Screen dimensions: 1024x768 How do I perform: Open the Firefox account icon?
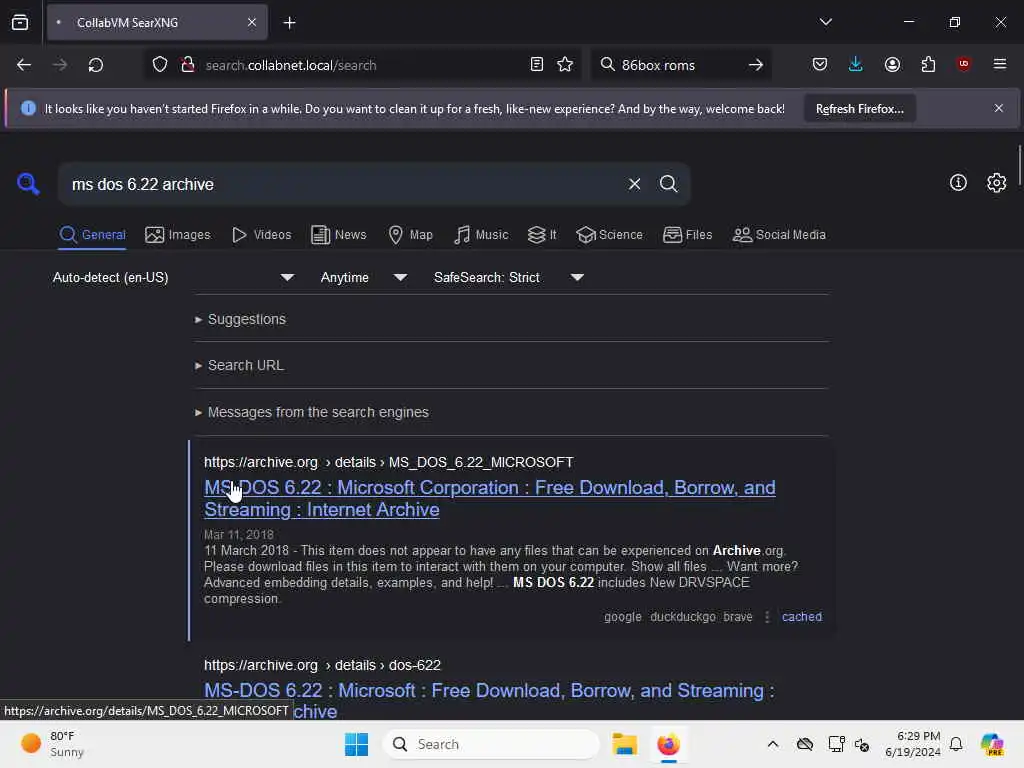point(892,65)
